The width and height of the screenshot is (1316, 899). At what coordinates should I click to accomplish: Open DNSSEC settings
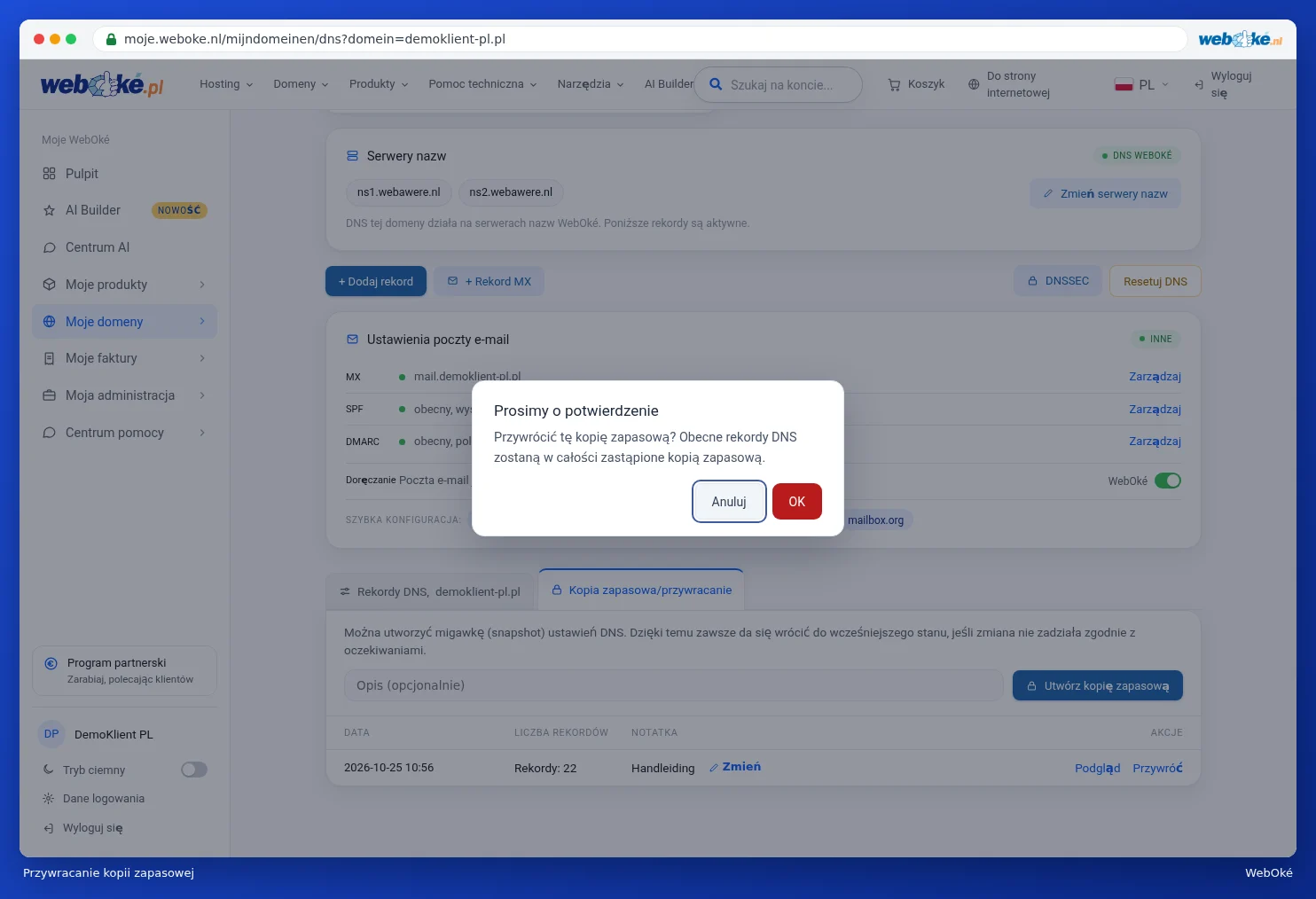click(x=1058, y=281)
